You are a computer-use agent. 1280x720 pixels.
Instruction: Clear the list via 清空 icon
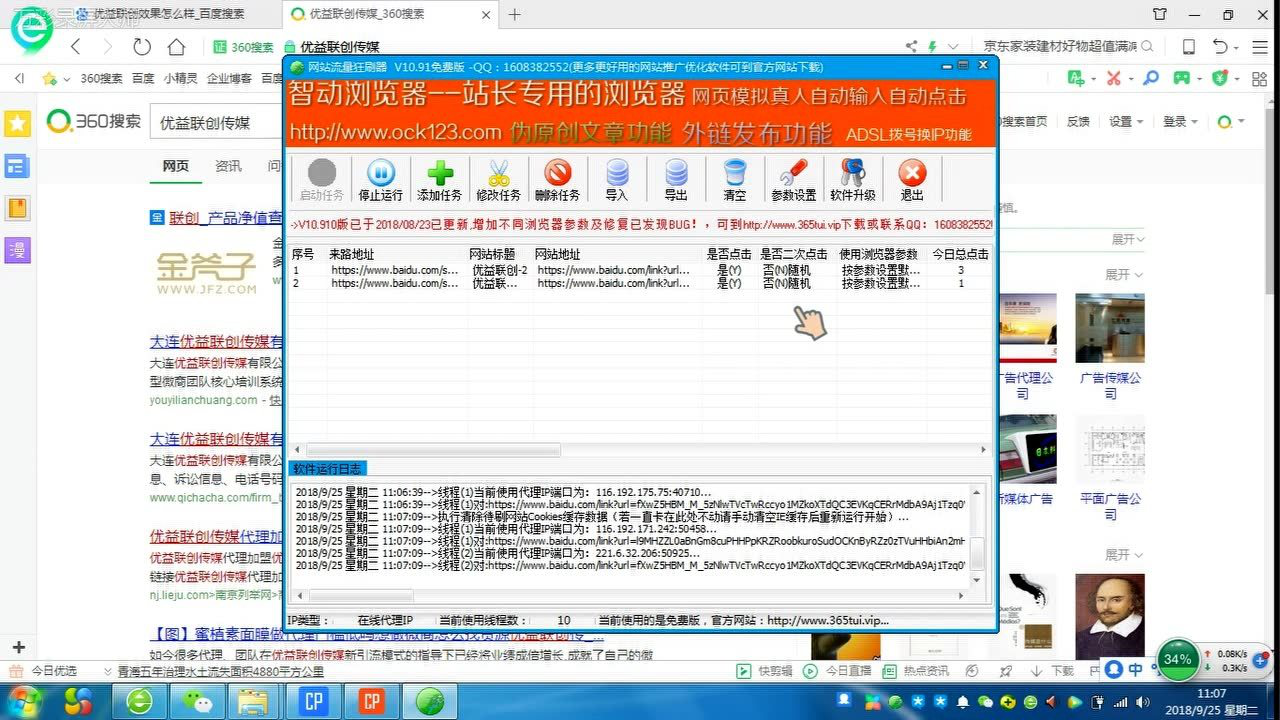click(x=735, y=180)
